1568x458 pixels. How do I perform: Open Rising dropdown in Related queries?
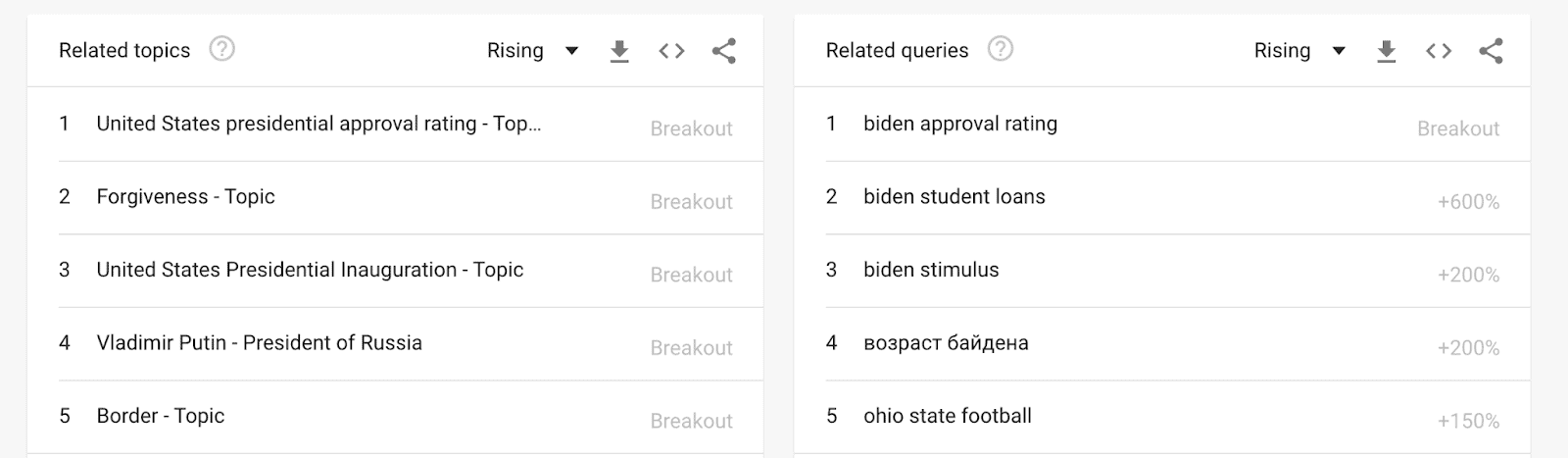1299,51
